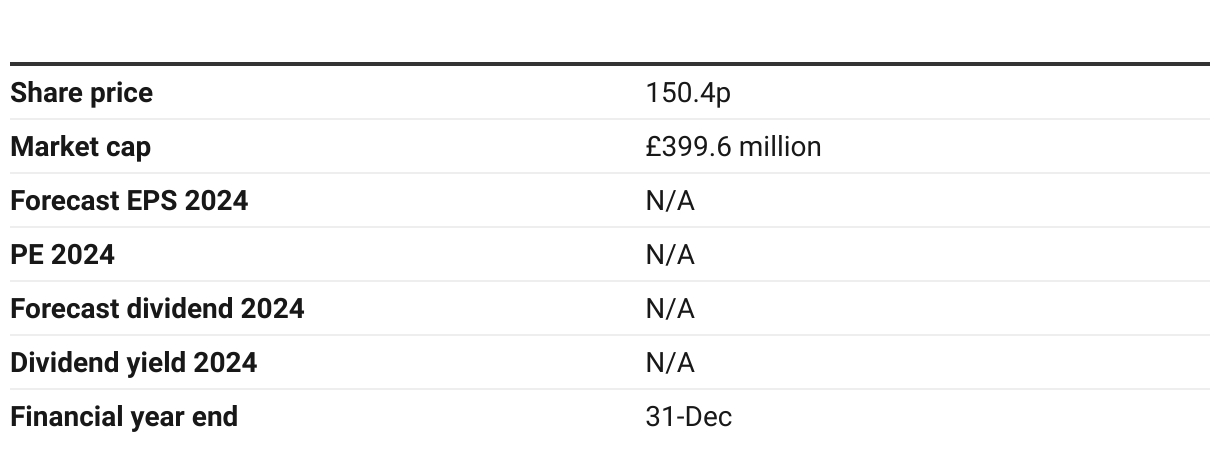Select the 150.4p share price value

point(688,93)
